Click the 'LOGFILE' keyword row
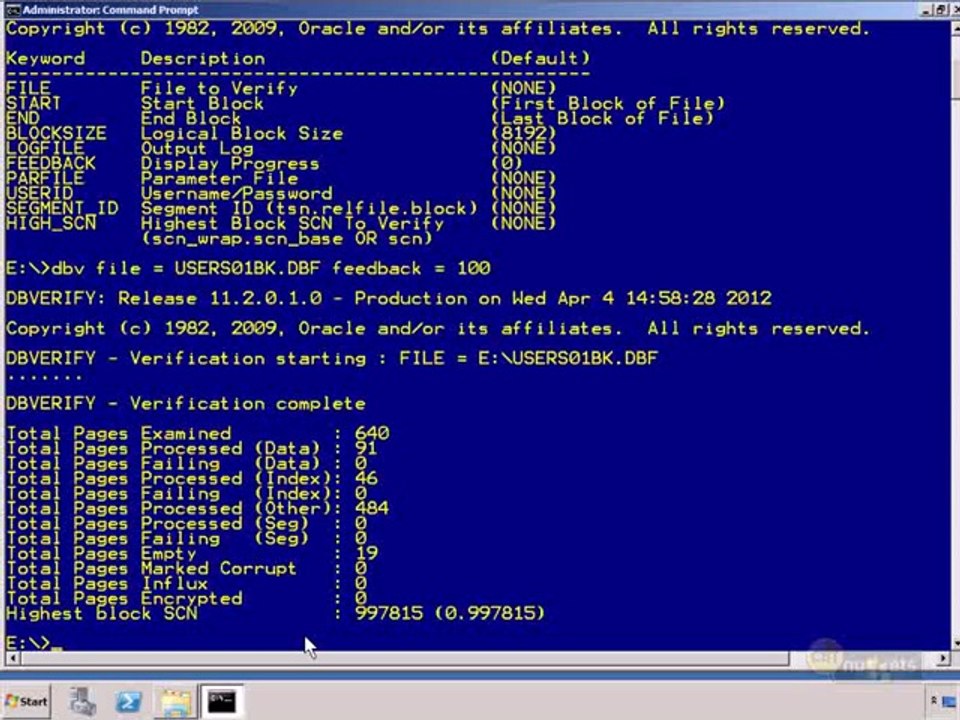The width and height of the screenshot is (960, 720). (x=281, y=148)
